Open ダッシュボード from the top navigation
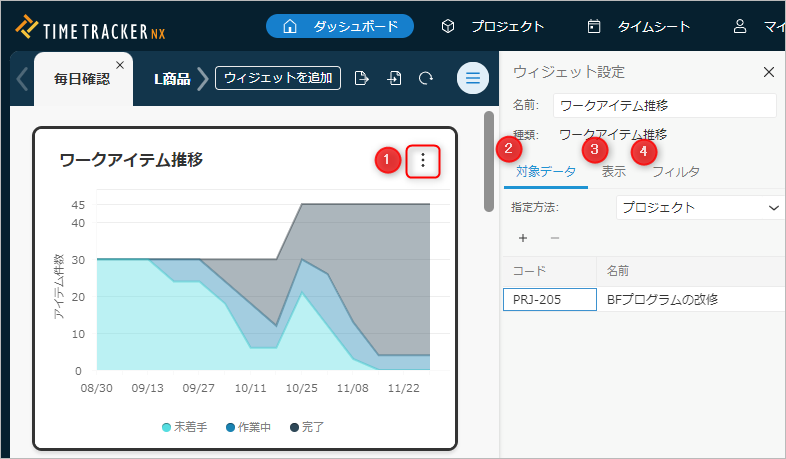Viewport: 786px width, 459px height. click(340, 26)
